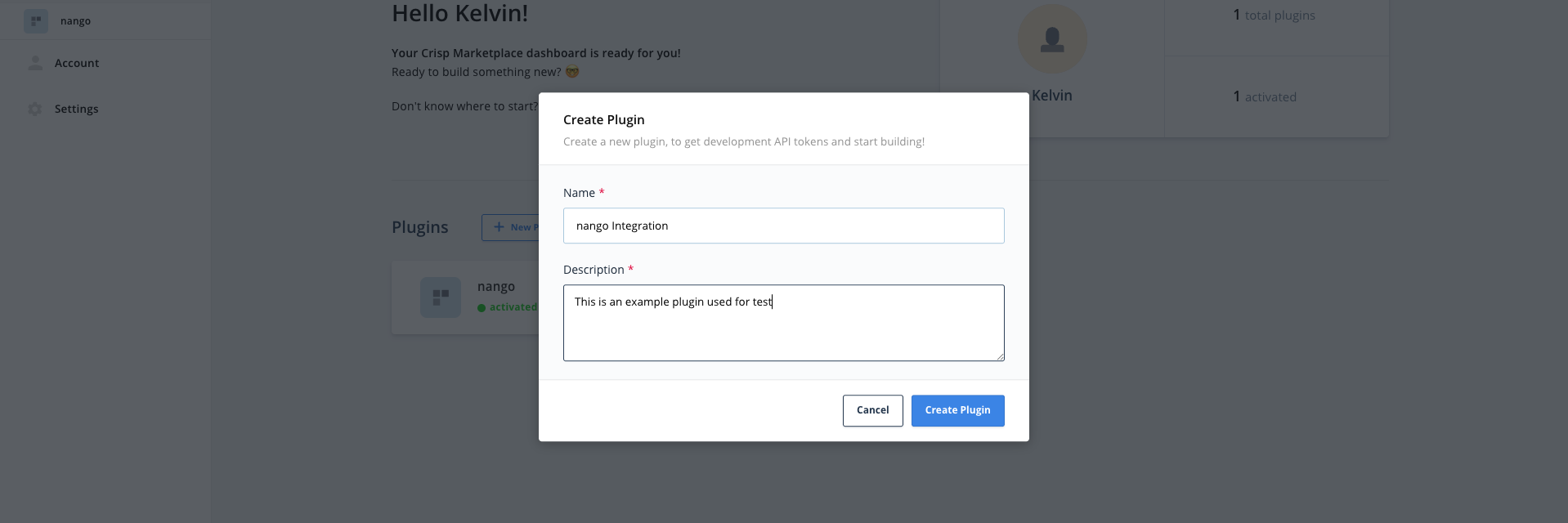This screenshot has width=1568, height=523.
Task: Focus the Name input field
Action: coord(783,226)
